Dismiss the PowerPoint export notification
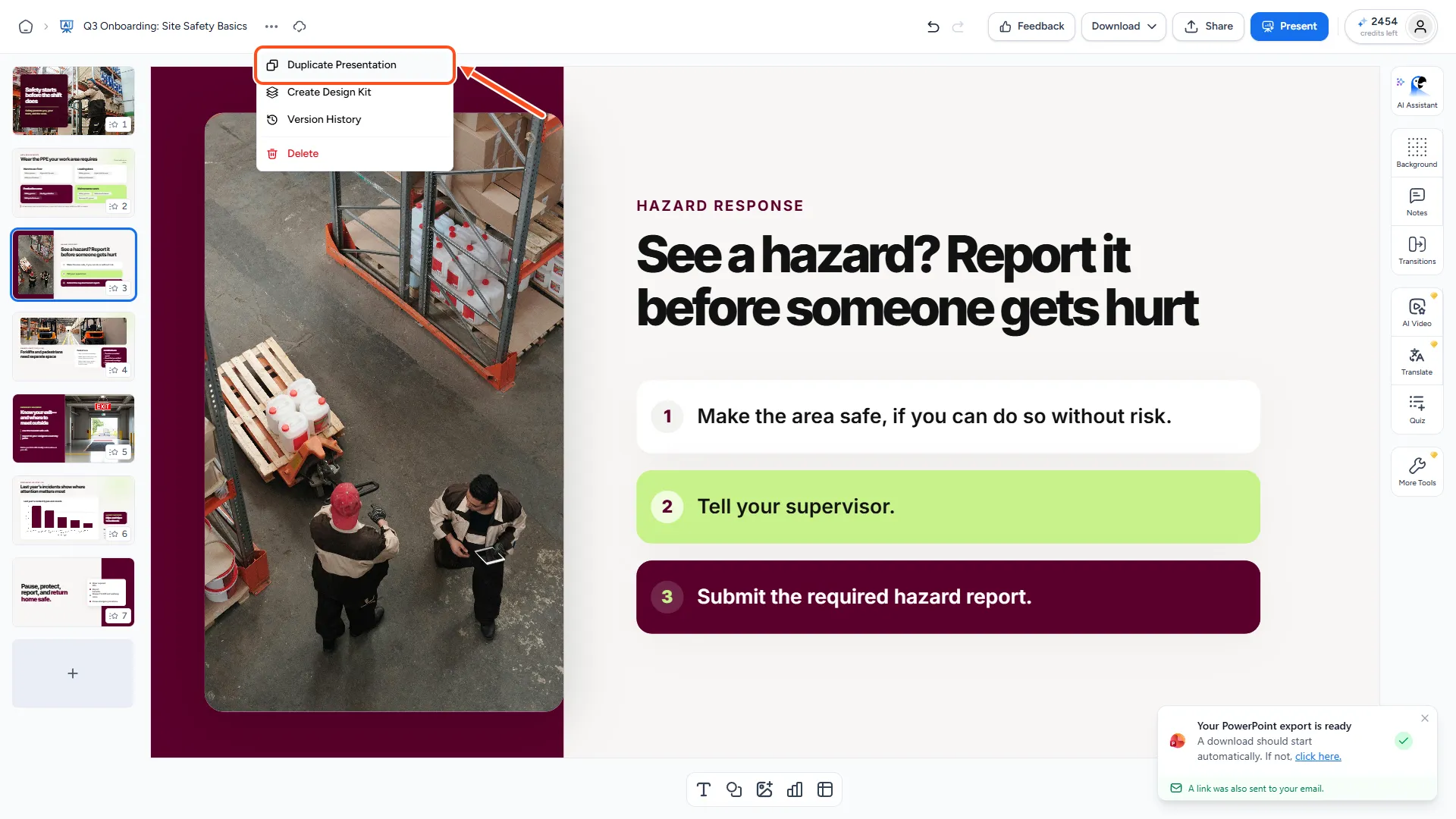Viewport: 1456px width, 819px height. pos(1424,718)
